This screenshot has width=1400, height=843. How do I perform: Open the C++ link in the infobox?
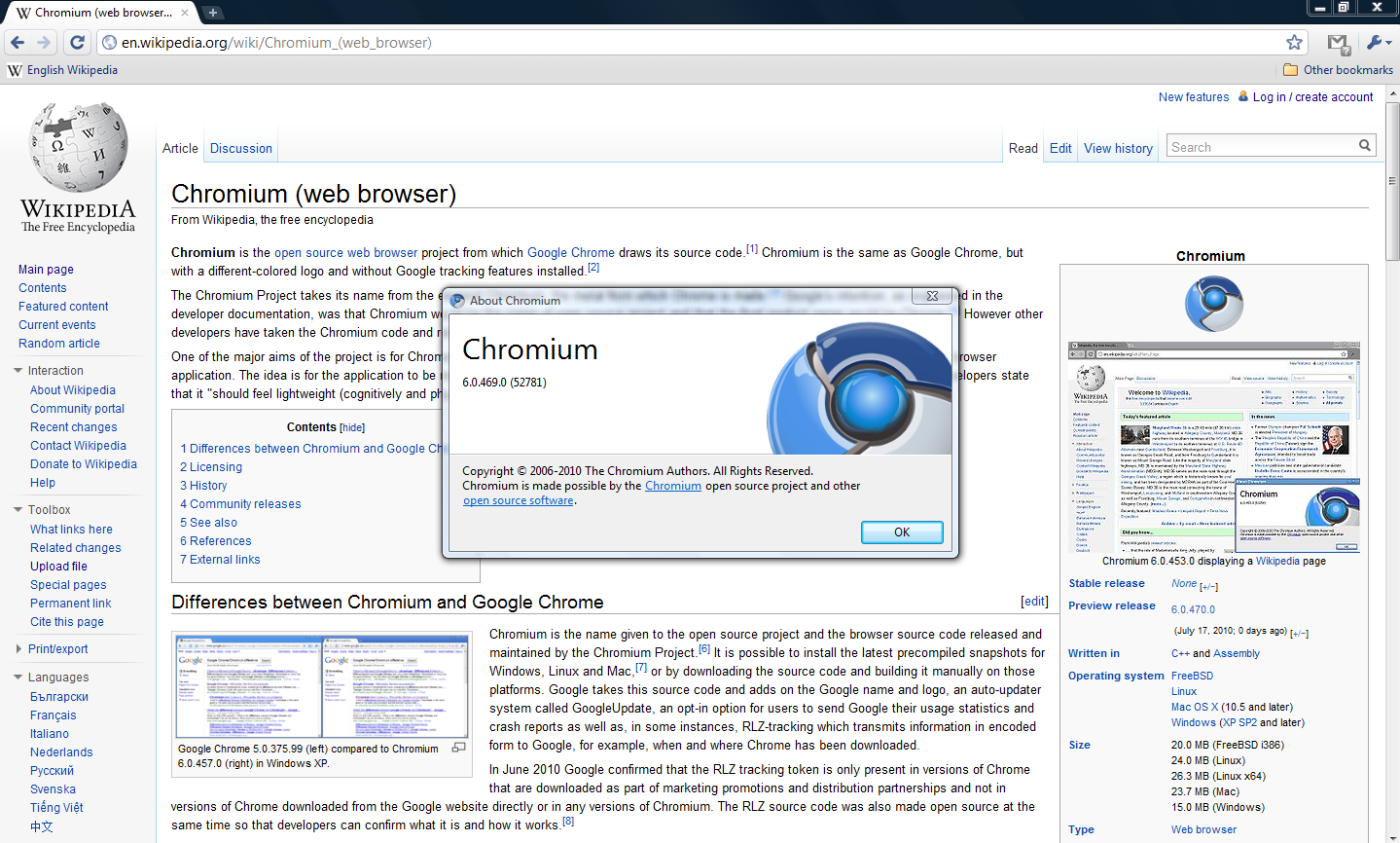coord(1180,654)
